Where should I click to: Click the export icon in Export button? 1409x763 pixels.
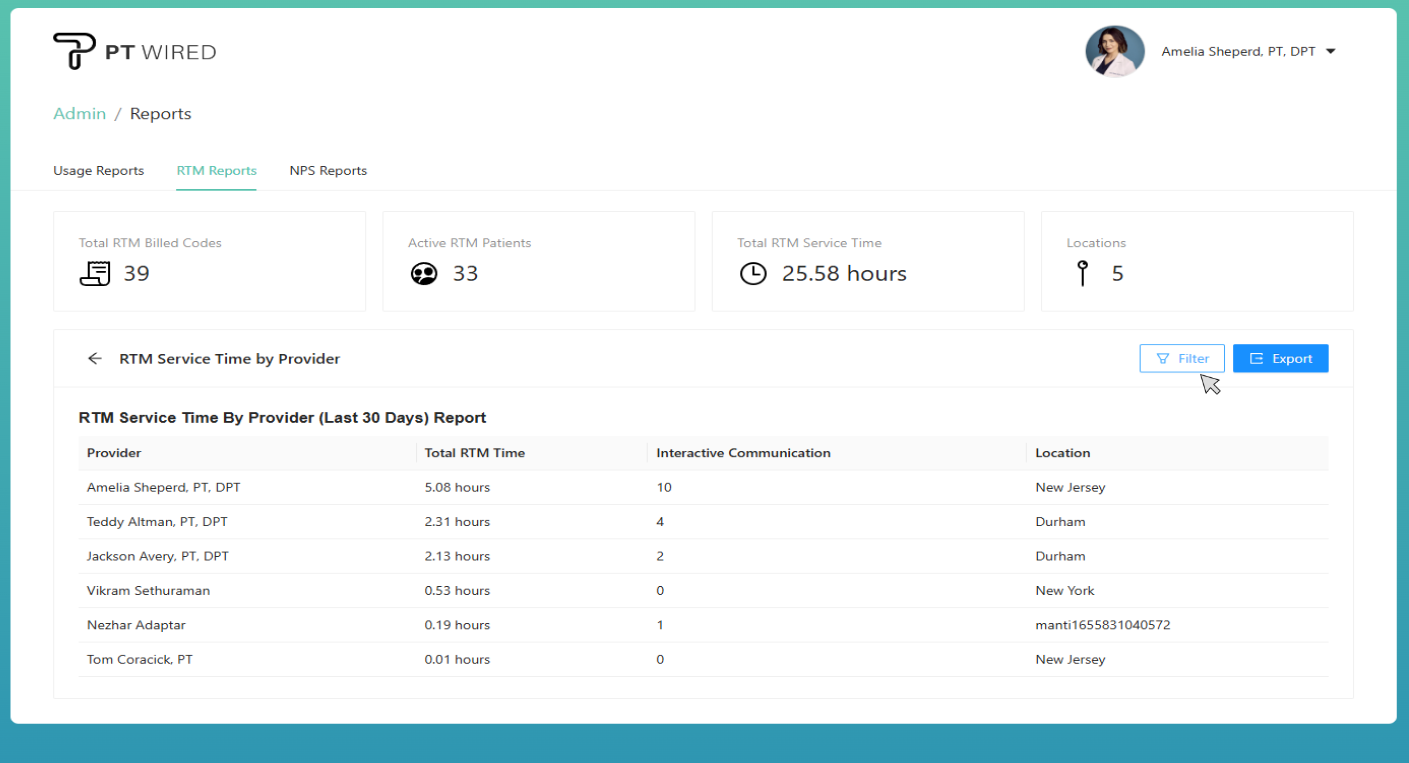(x=1257, y=359)
